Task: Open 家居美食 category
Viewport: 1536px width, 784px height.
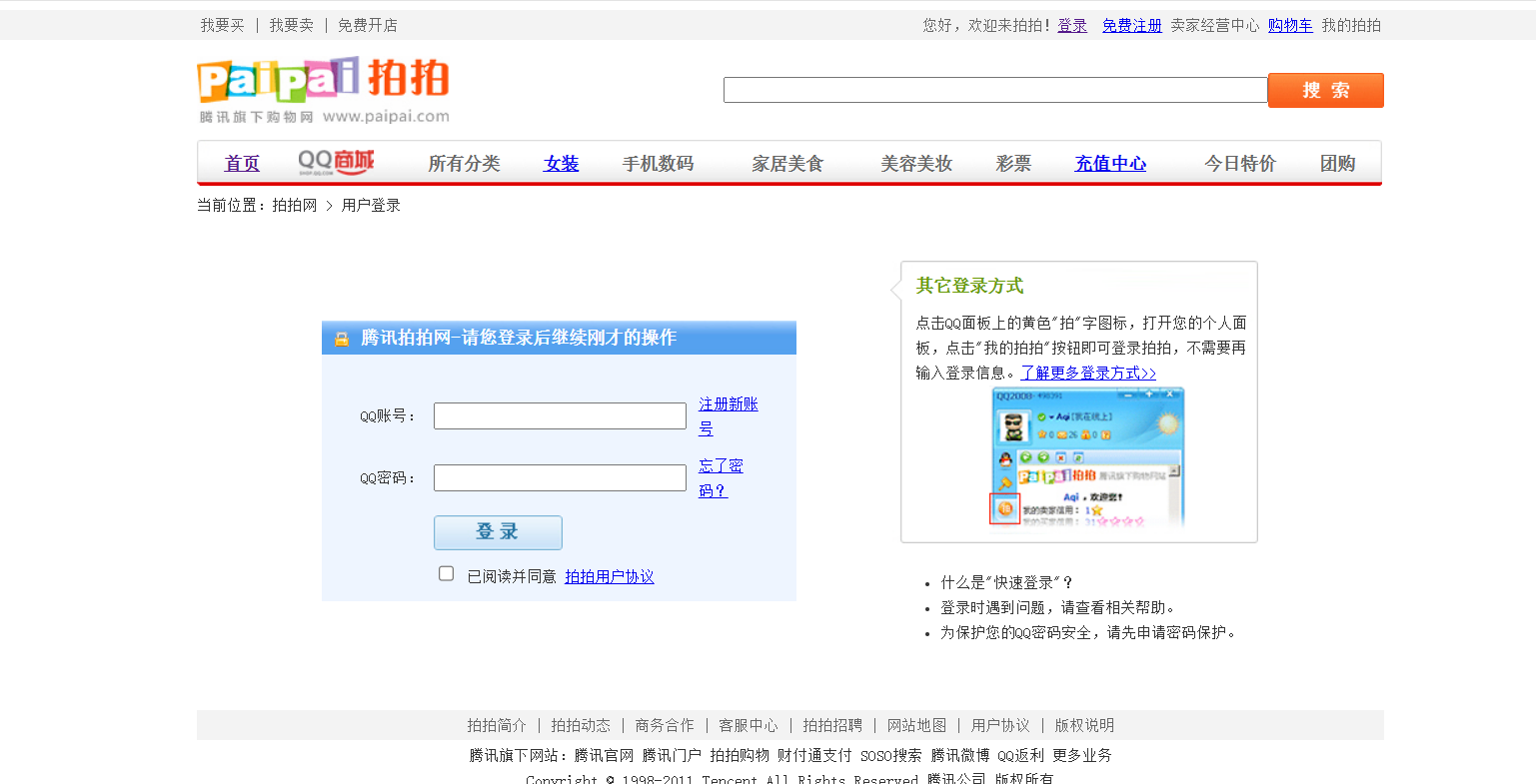Action: pos(787,163)
